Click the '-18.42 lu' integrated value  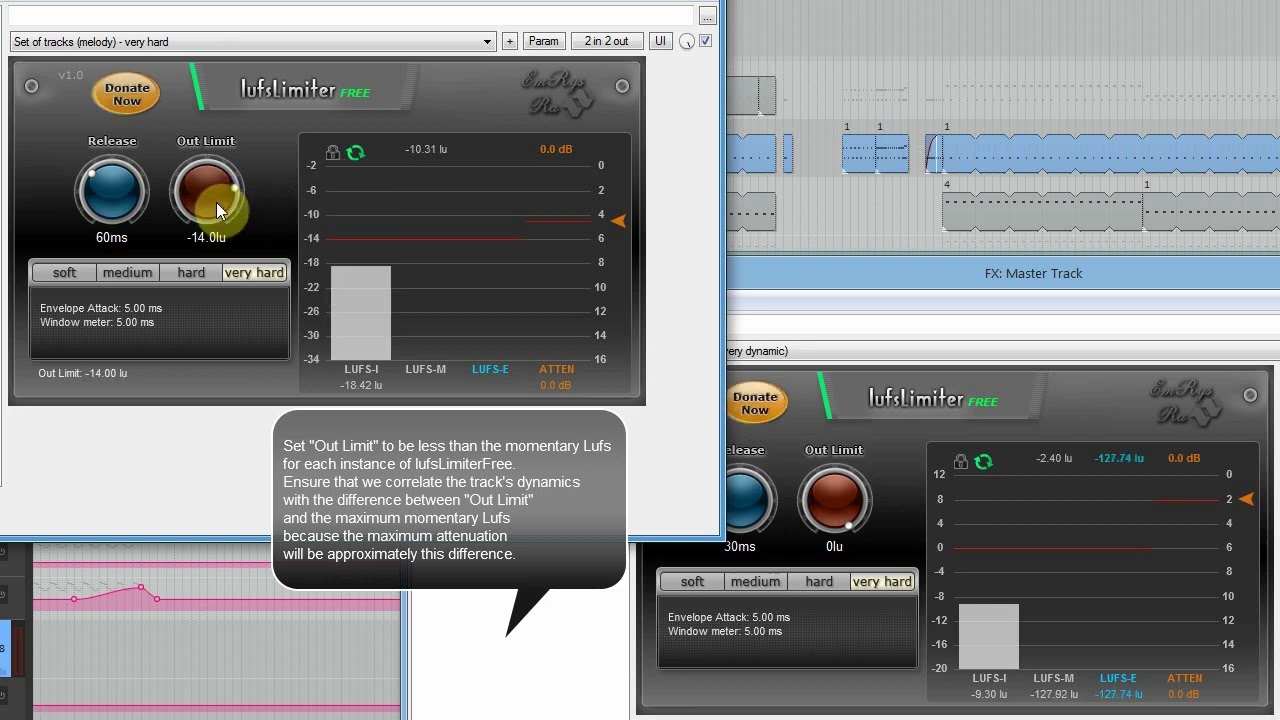click(x=361, y=385)
